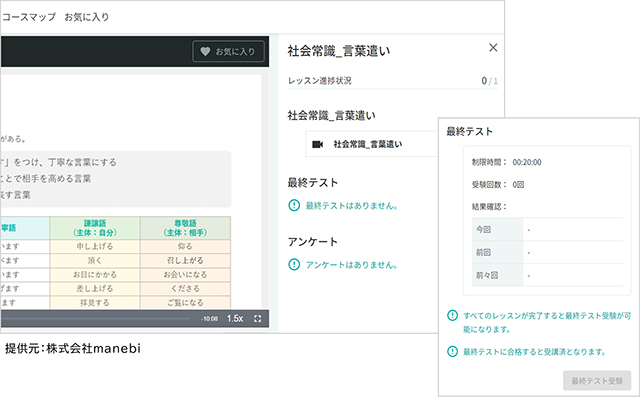The height and width of the screenshot is (397, 640).
Task: Click the 最終テスト heading in the side panel
Action: 313,182
